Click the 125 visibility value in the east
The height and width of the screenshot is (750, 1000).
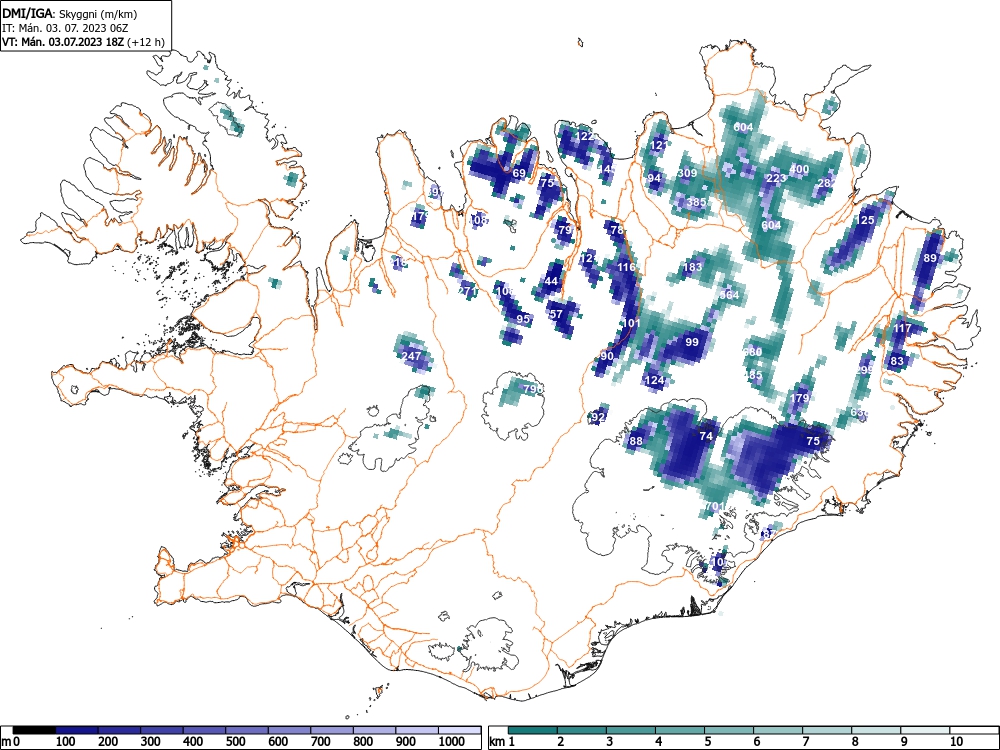(x=865, y=220)
